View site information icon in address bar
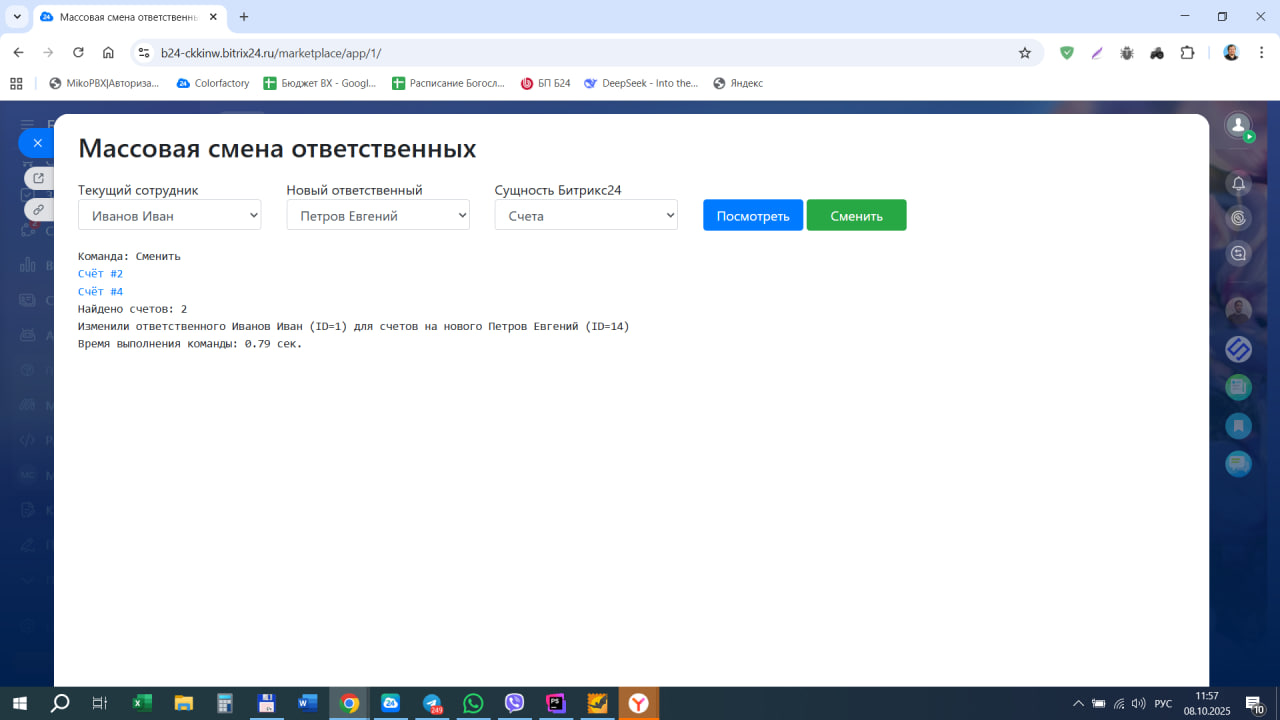This screenshot has width=1280, height=720. pos(143,53)
